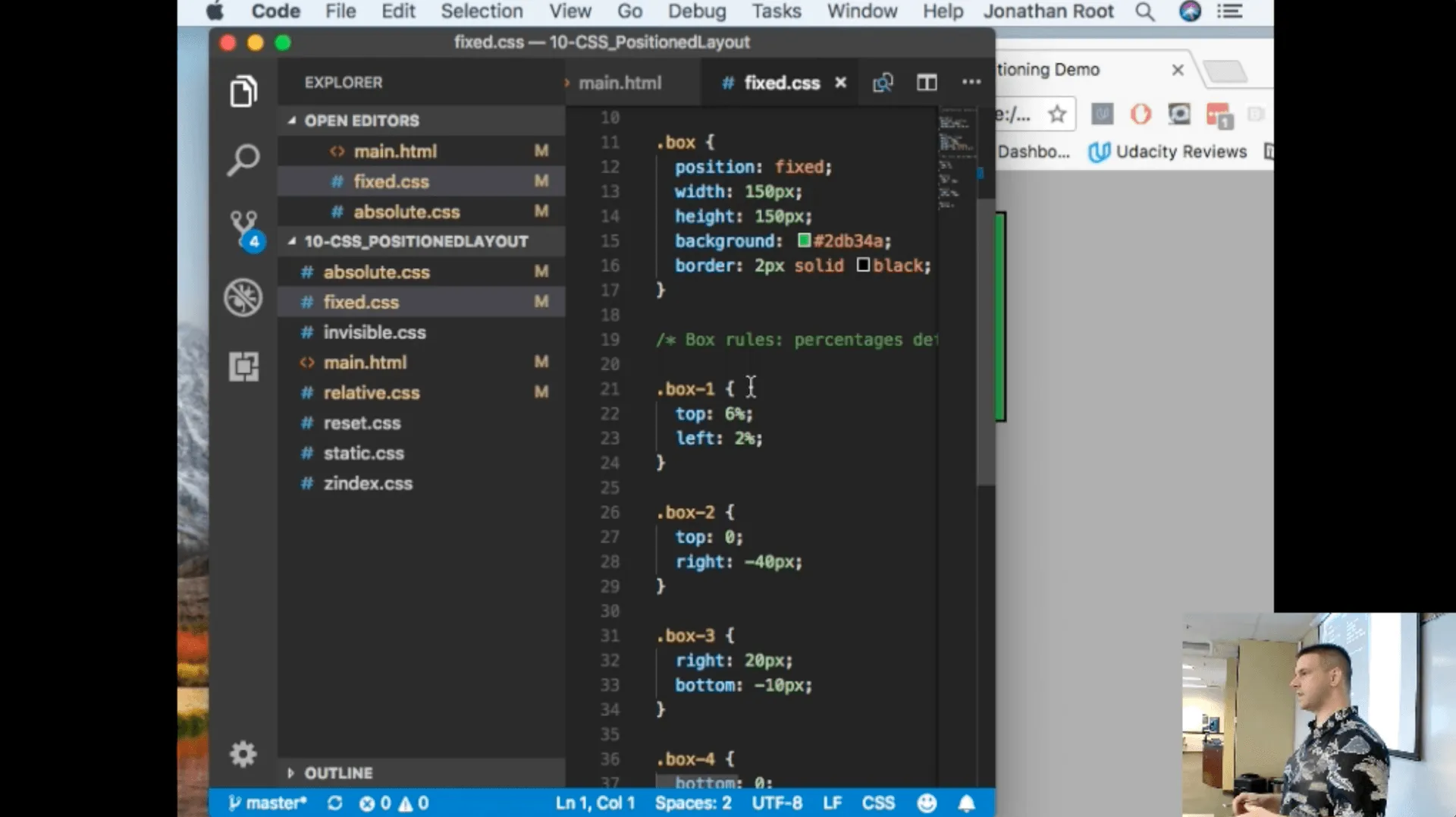Expand the Outline section
The width and height of the screenshot is (1456, 817).
421,773
